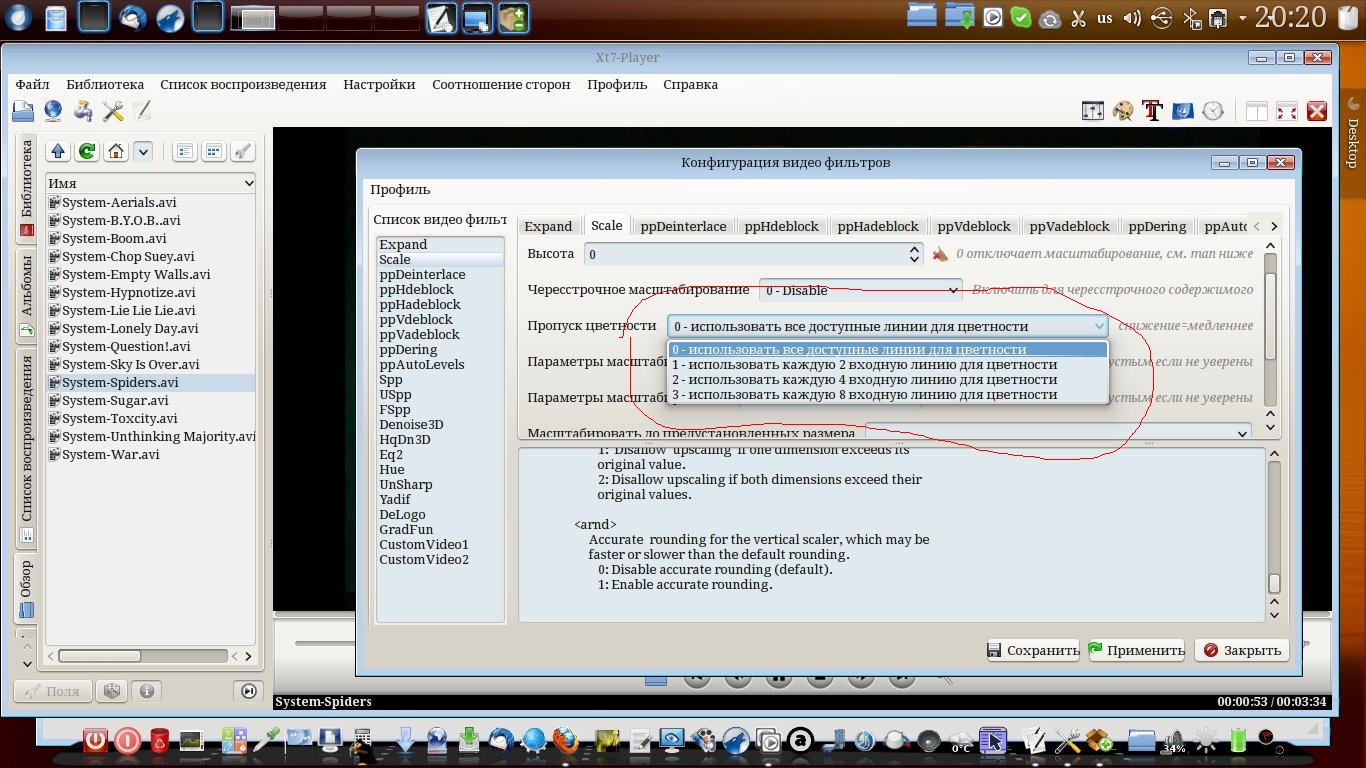
Task: Click the Поля button
Action: coord(52,690)
